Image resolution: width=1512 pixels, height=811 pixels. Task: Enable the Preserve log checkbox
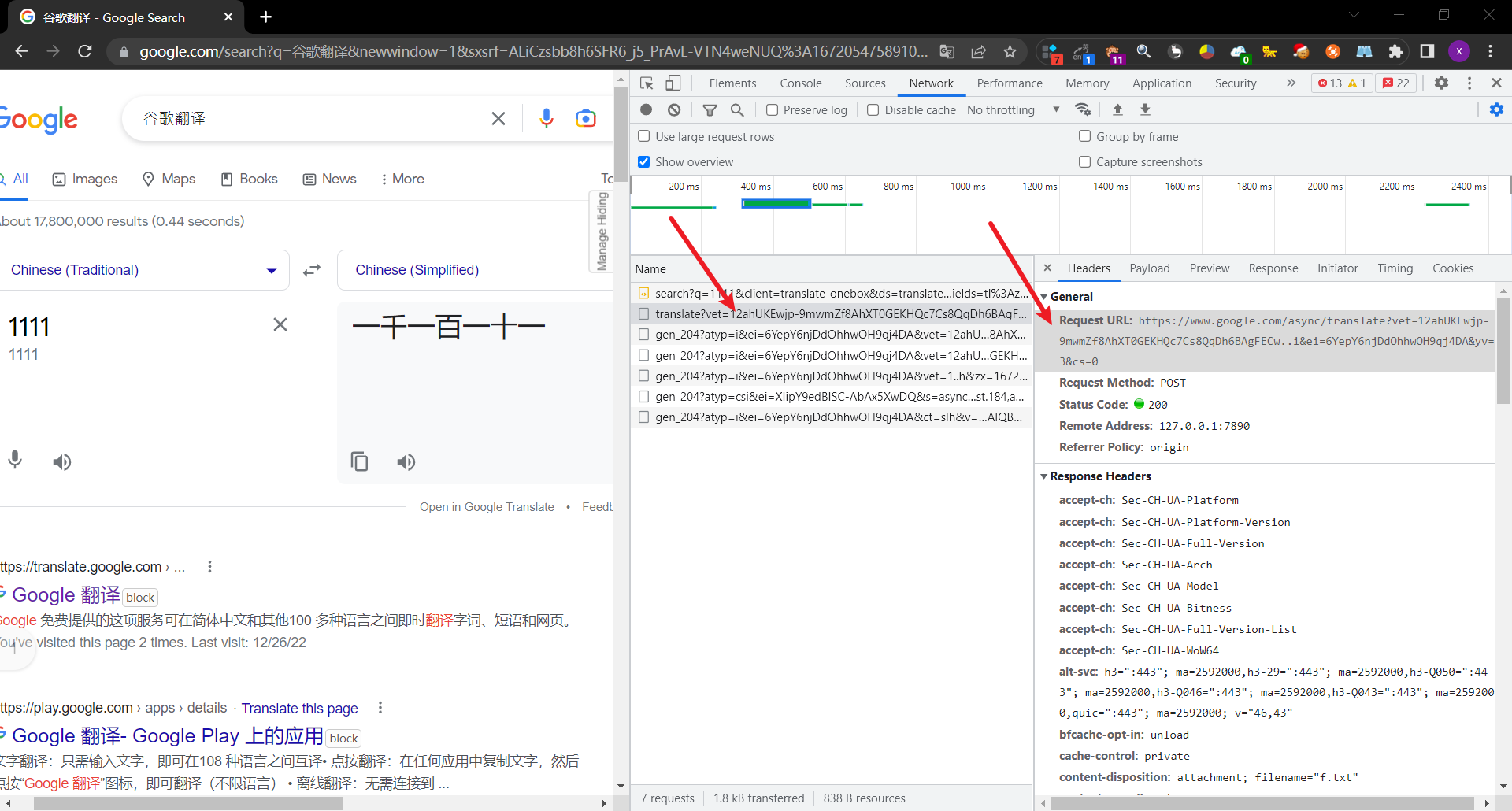click(x=773, y=110)
